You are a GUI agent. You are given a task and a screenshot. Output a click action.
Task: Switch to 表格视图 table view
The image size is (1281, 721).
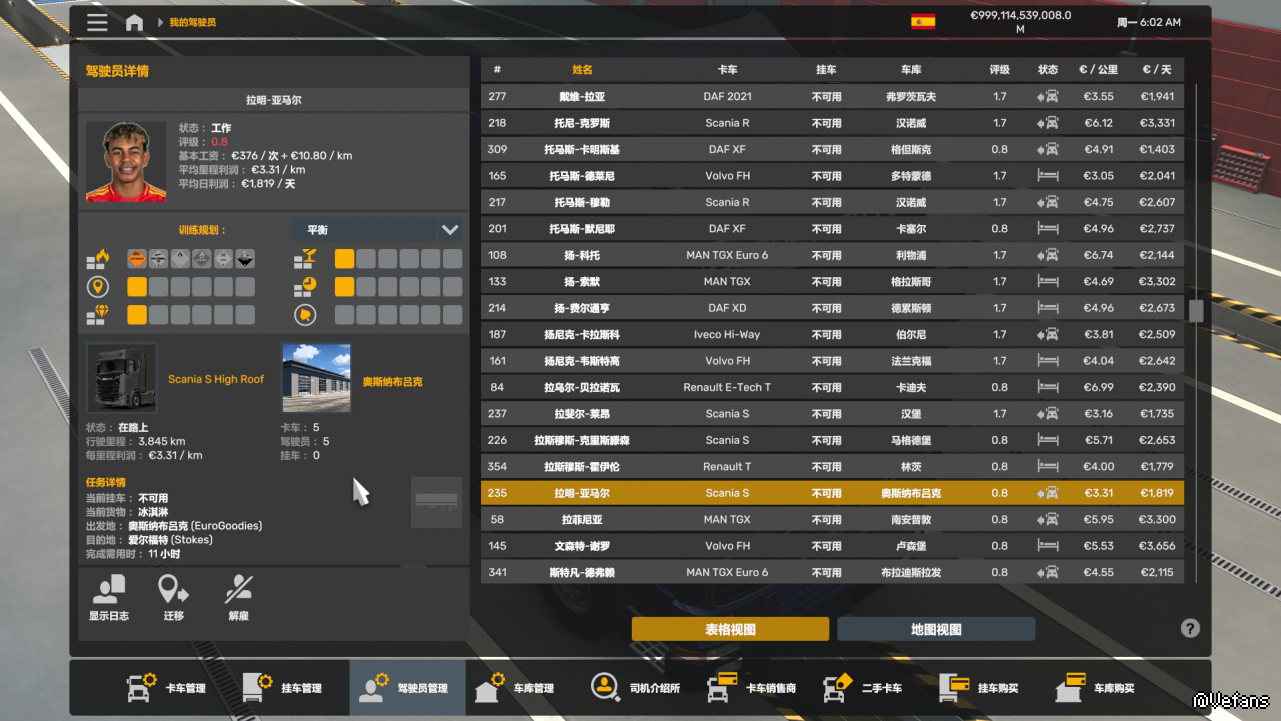tap(731, 629)
